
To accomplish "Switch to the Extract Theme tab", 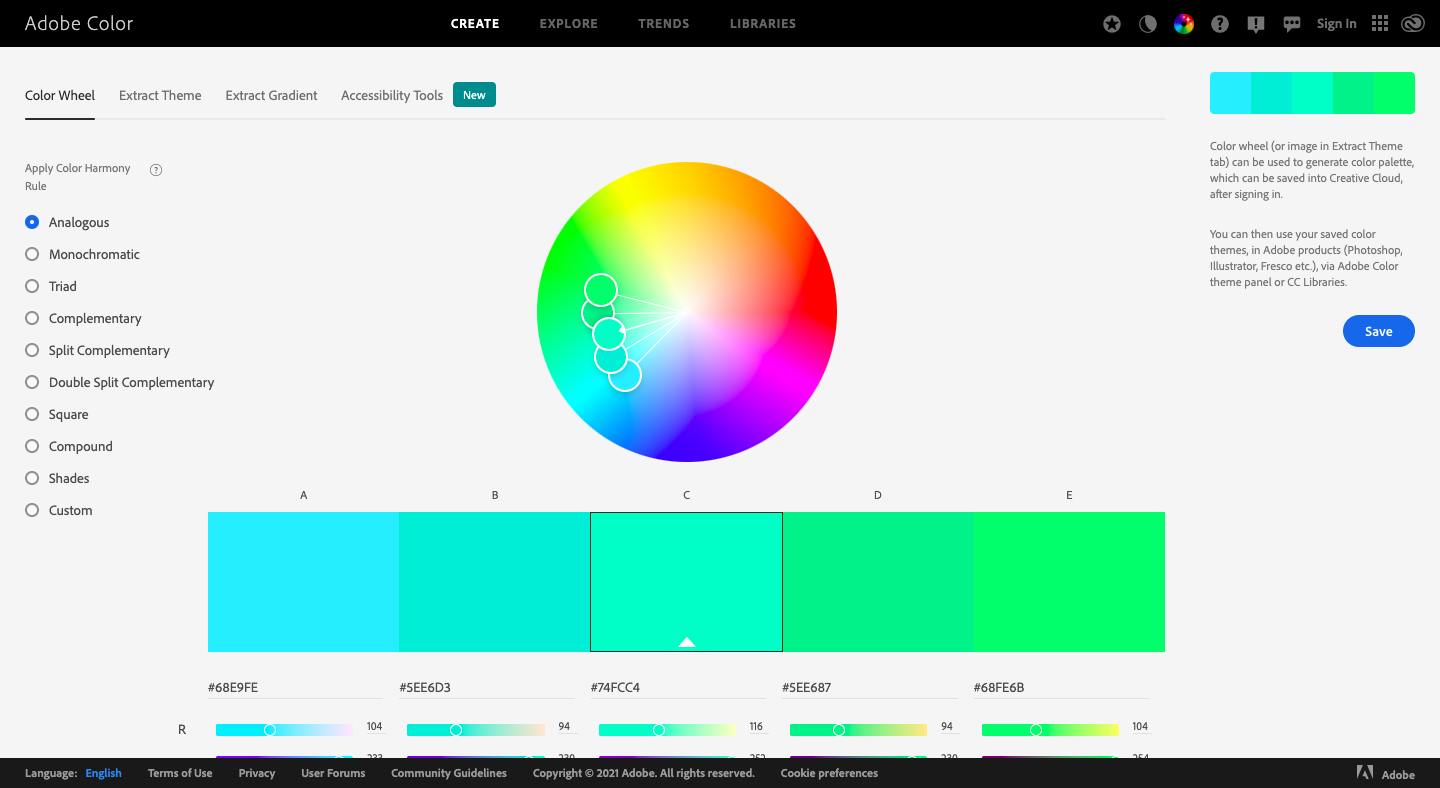I will click(x=160, y=95).
